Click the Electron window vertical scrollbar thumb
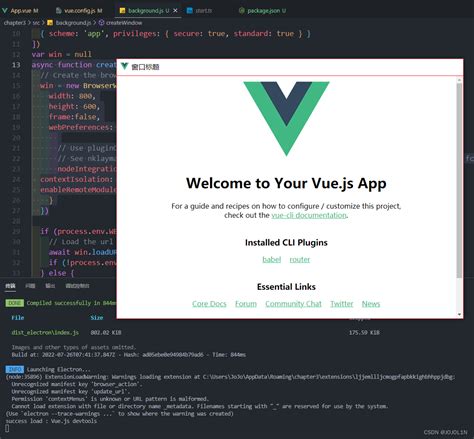Image resolution: width=474 pixels, height=439 pixels. point(459,180)
